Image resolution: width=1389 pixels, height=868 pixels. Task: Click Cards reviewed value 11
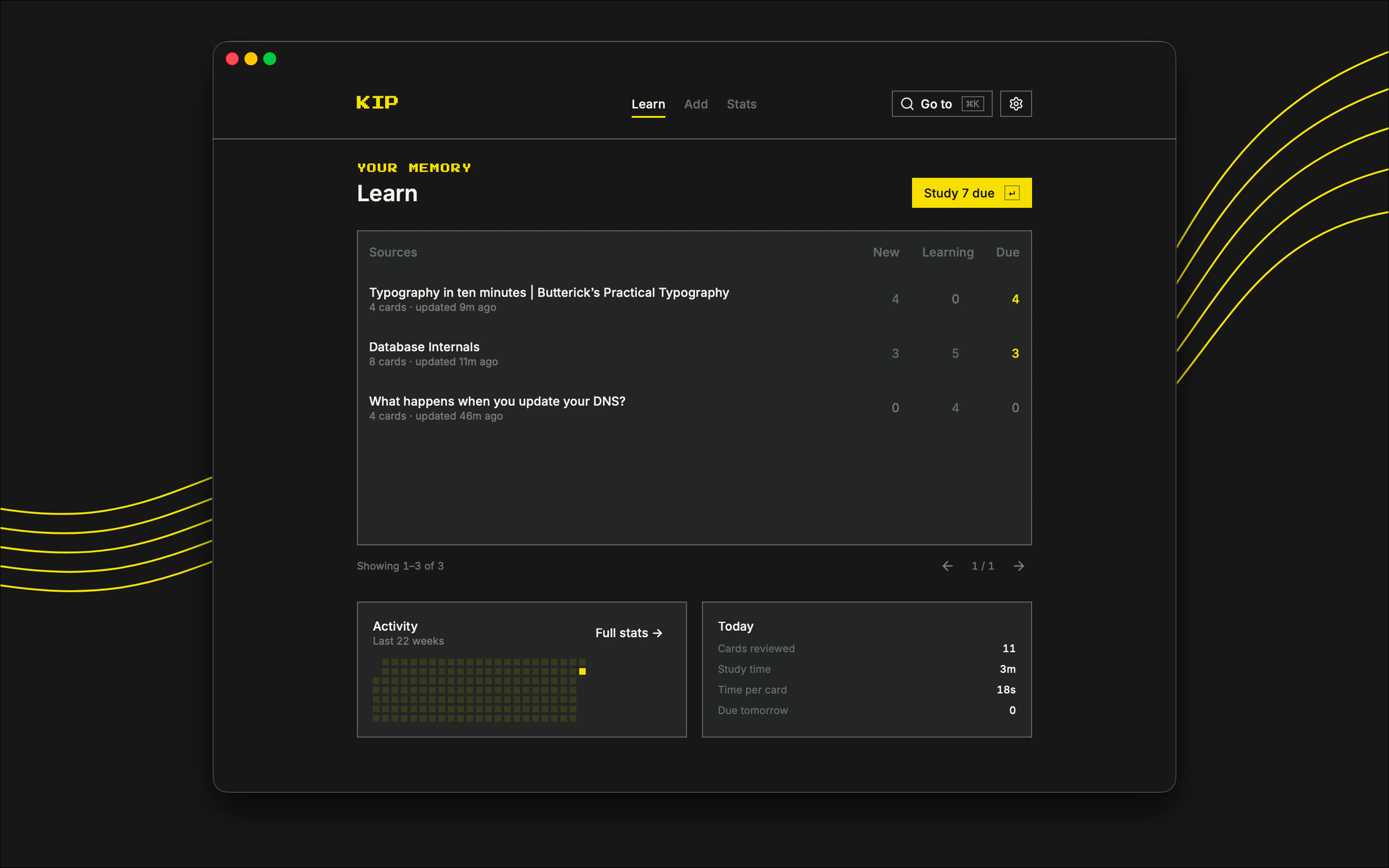1008,649
